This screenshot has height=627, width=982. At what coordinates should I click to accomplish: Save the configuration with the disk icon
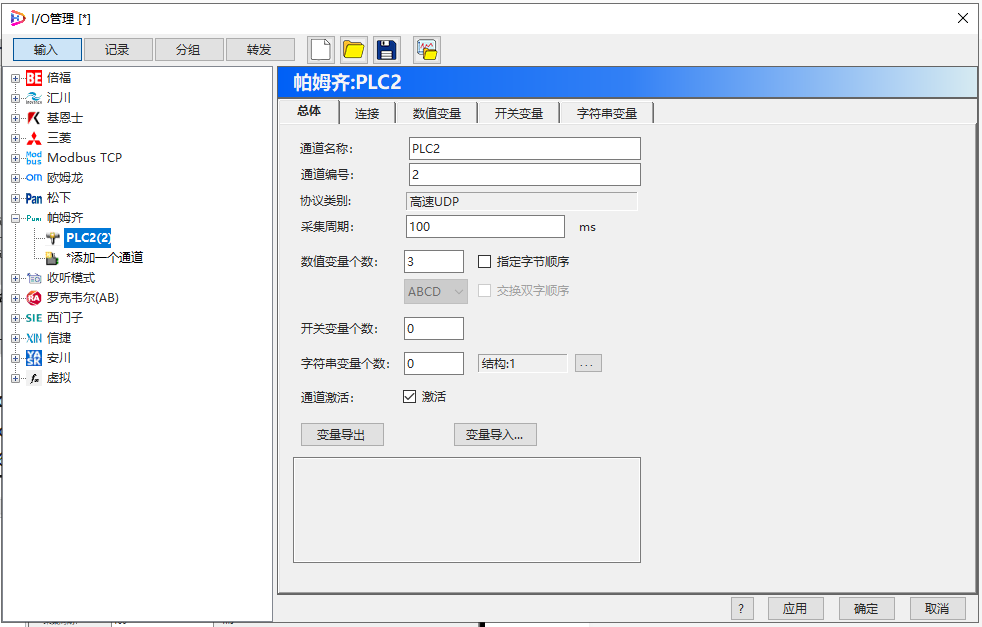tap(387, 48)
